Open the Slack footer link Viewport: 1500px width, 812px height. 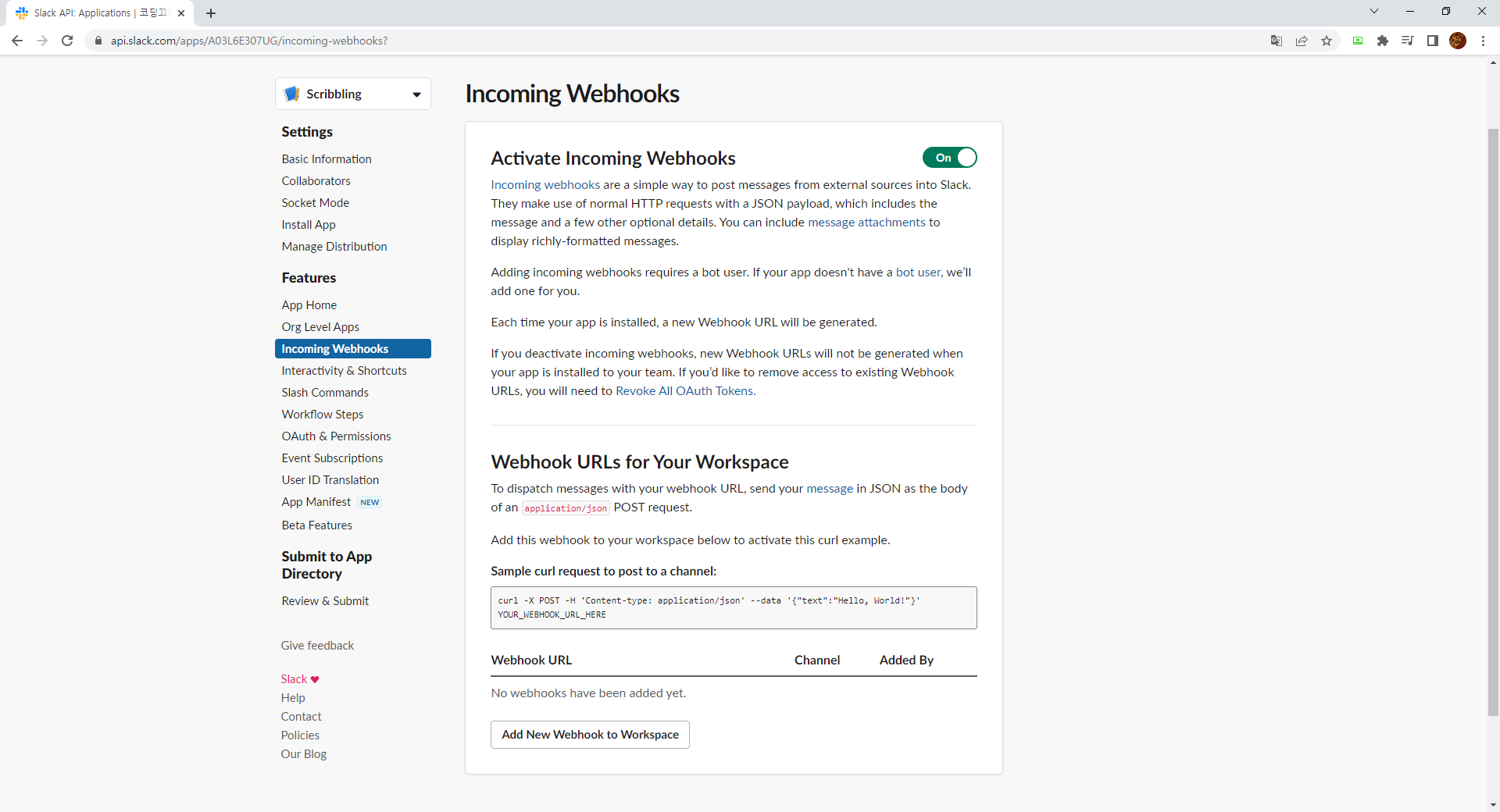click(294, 679)
